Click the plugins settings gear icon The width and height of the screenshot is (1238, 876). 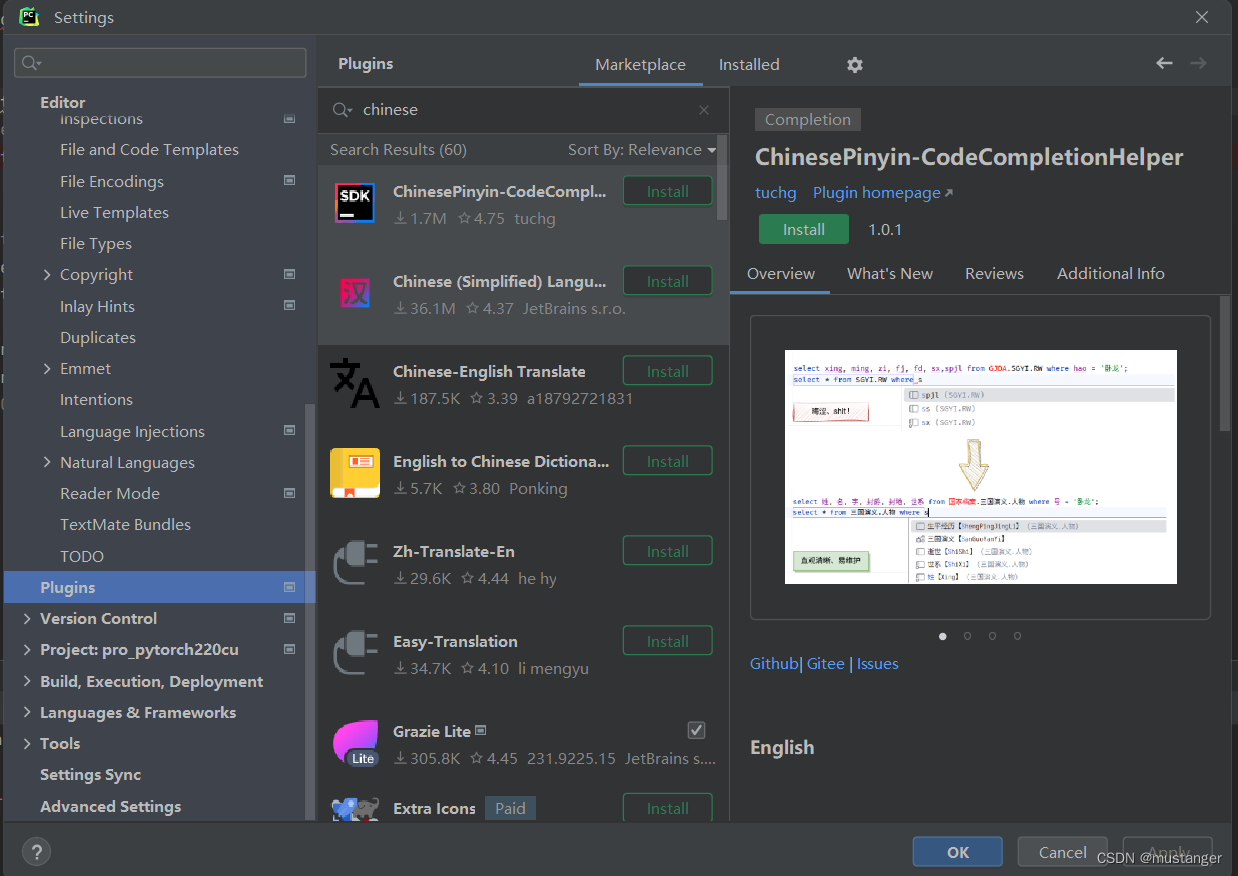click(x=854, y=64)
